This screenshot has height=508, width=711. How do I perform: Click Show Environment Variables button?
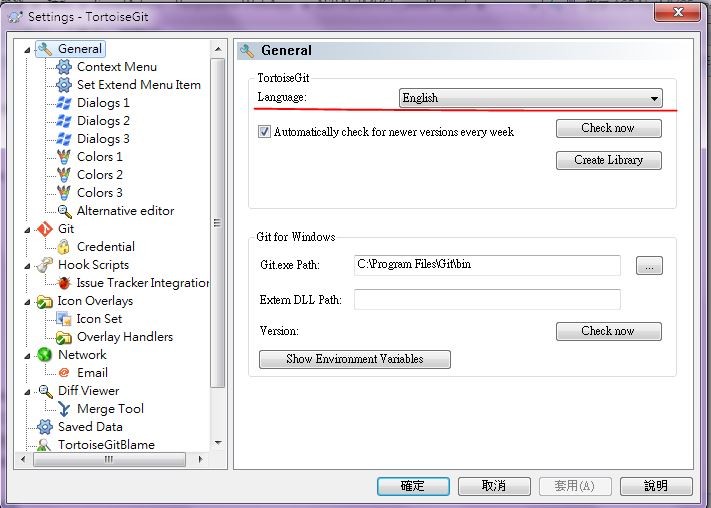[355, 359]
